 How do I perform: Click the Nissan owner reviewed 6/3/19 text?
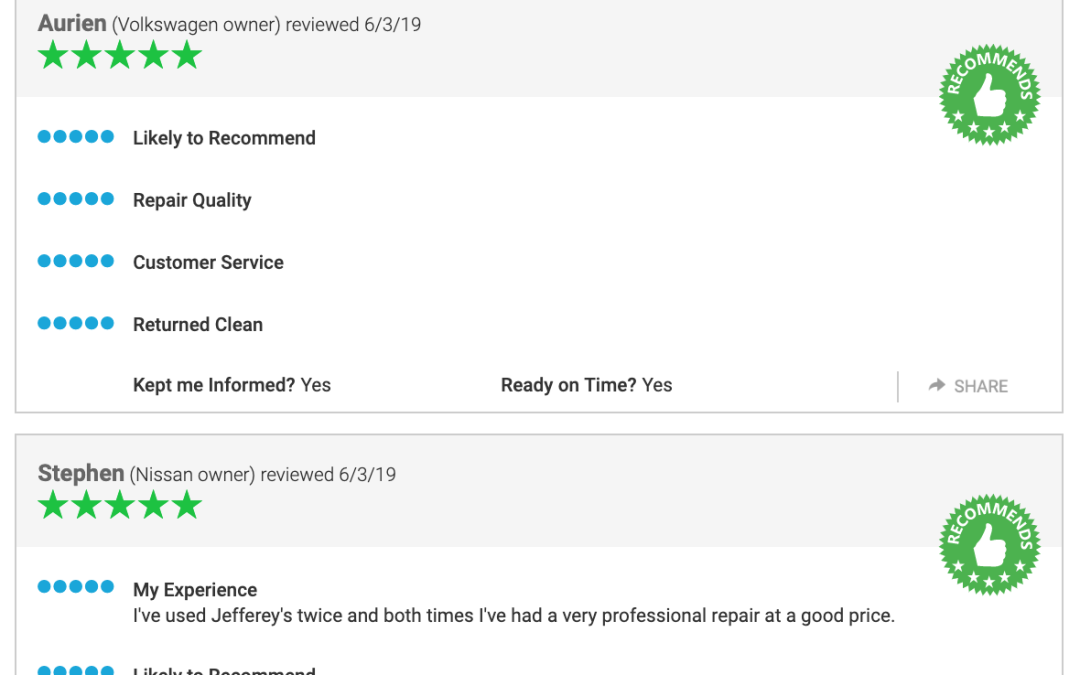tap(263, 475)
